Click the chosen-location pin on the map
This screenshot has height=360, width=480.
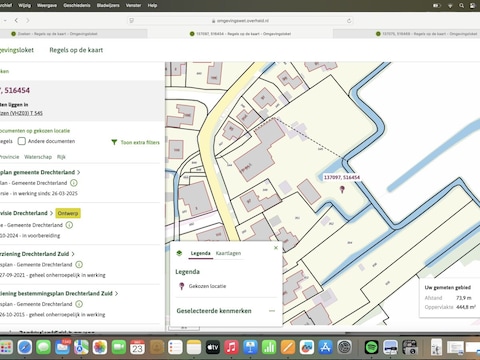pos(342,189)
